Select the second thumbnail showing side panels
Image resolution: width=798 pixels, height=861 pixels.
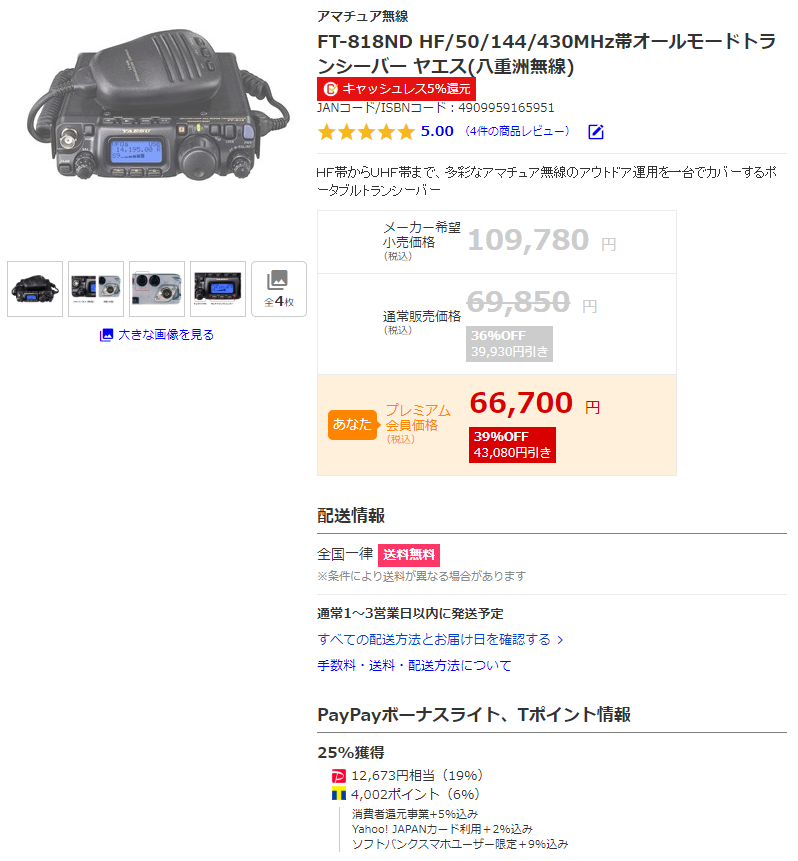coord(96,289)
